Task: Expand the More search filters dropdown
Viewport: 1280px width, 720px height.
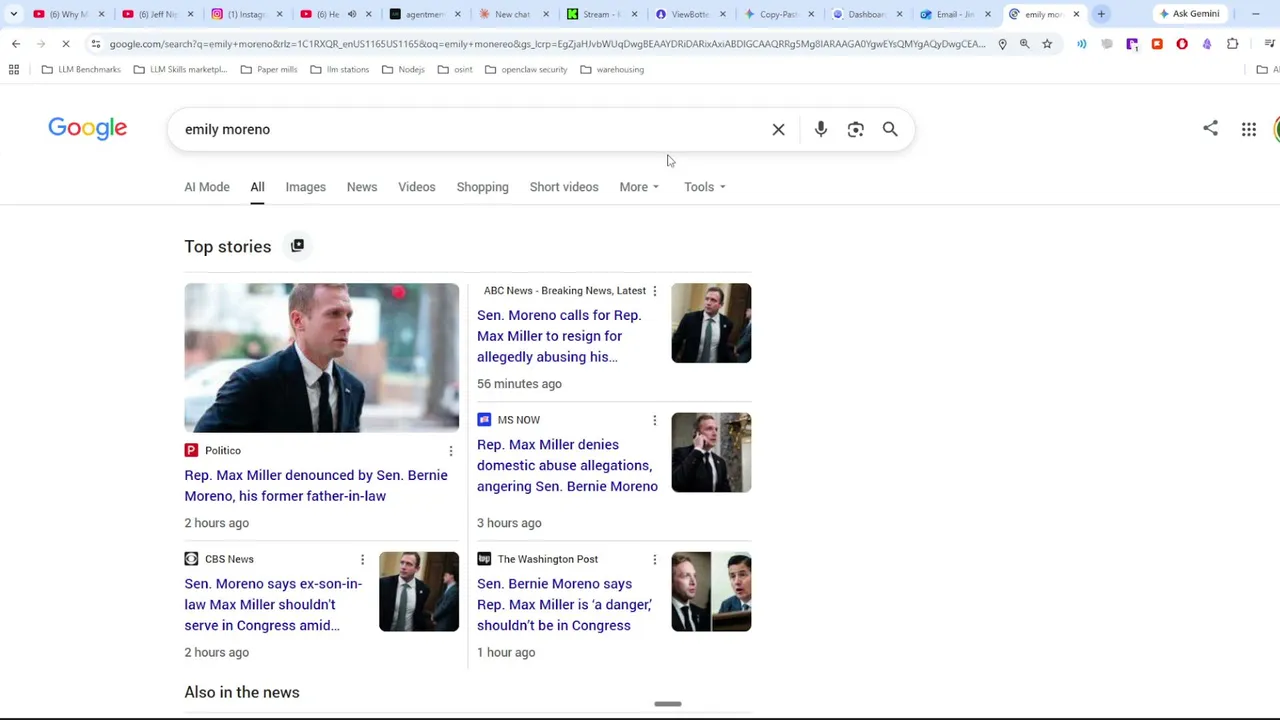Action: 639,187
